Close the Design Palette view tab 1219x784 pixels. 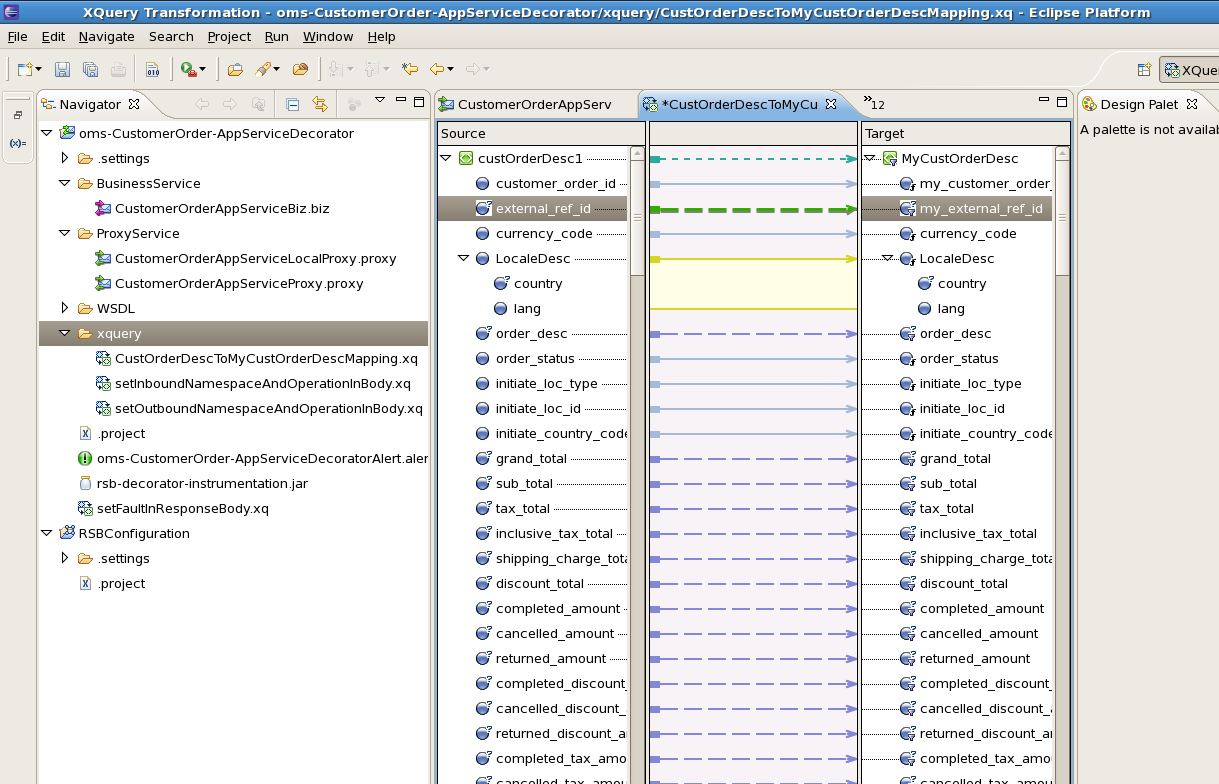(1191, 104)
